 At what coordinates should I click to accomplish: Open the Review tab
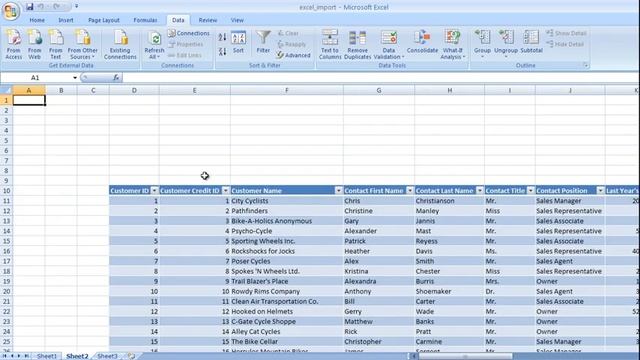pyautogui.click(x=208, y=20)
